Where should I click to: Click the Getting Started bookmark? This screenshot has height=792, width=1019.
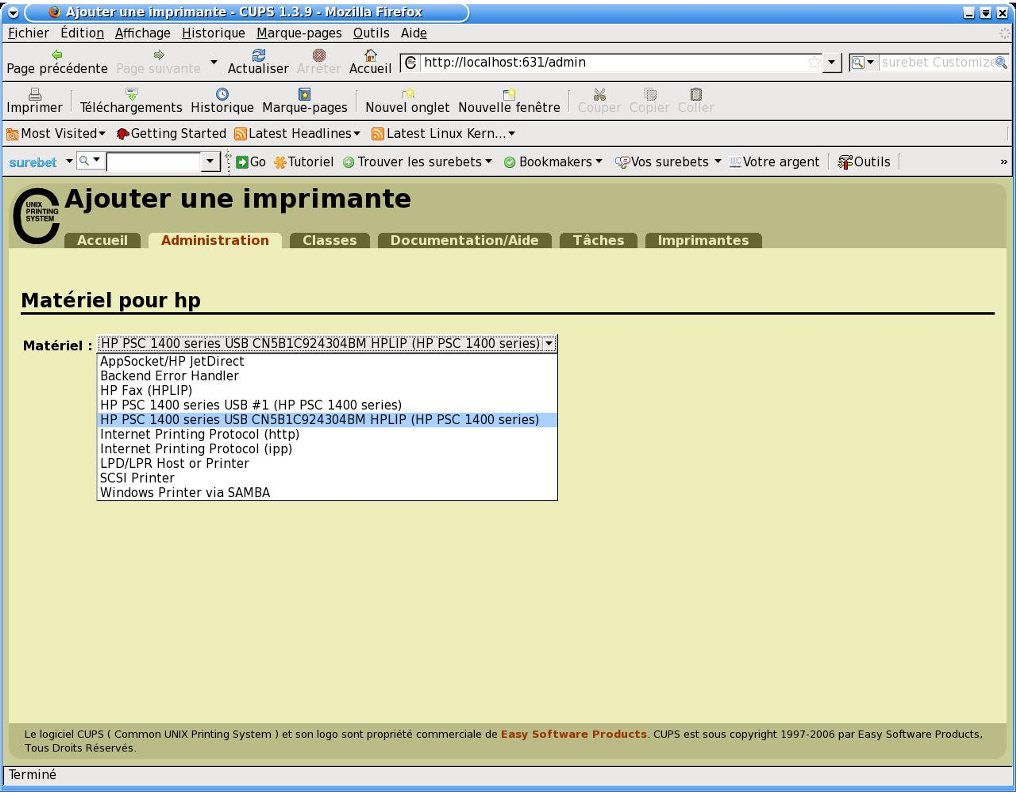tap(171, 133)
